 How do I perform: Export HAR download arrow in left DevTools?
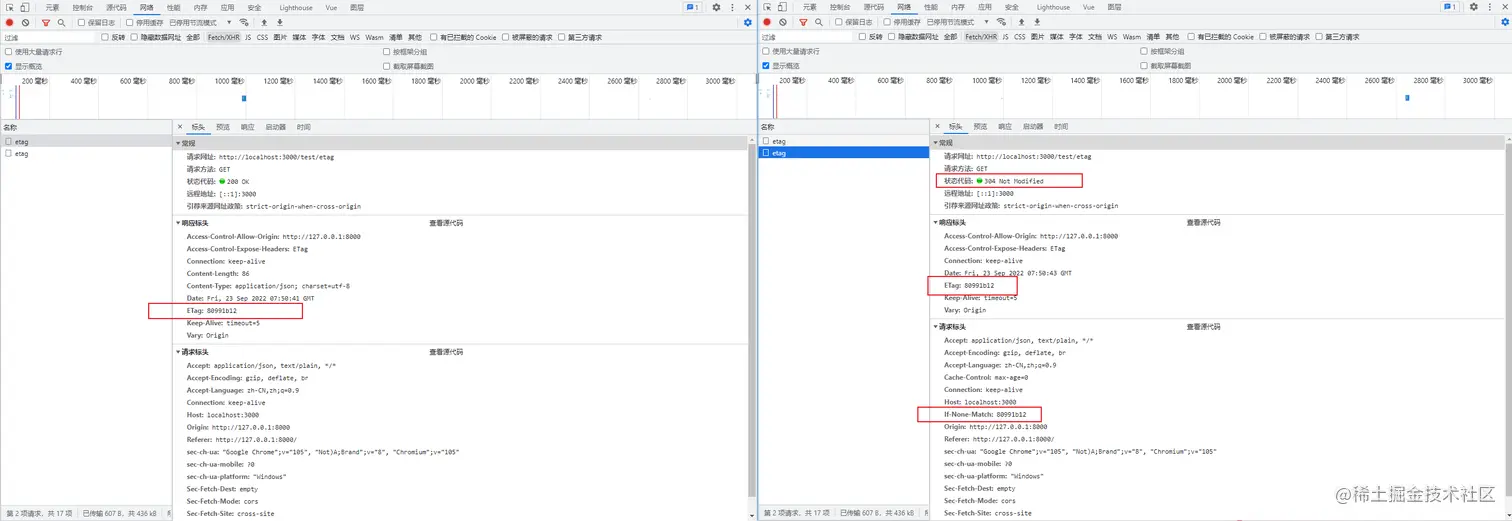pyautogui.click(x=280, y=22)
